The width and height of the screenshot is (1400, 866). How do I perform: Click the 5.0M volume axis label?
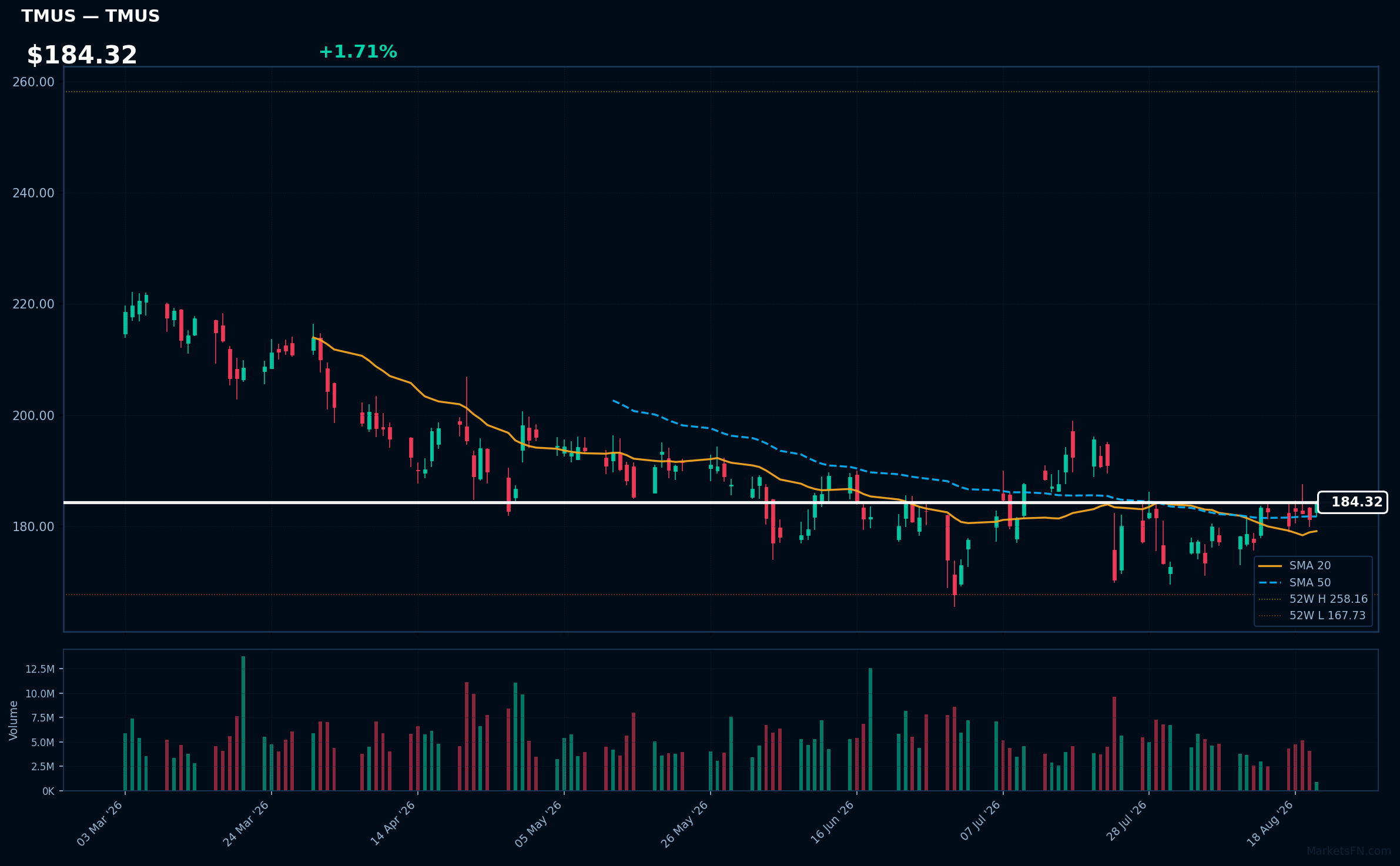(x=43, y=743)
